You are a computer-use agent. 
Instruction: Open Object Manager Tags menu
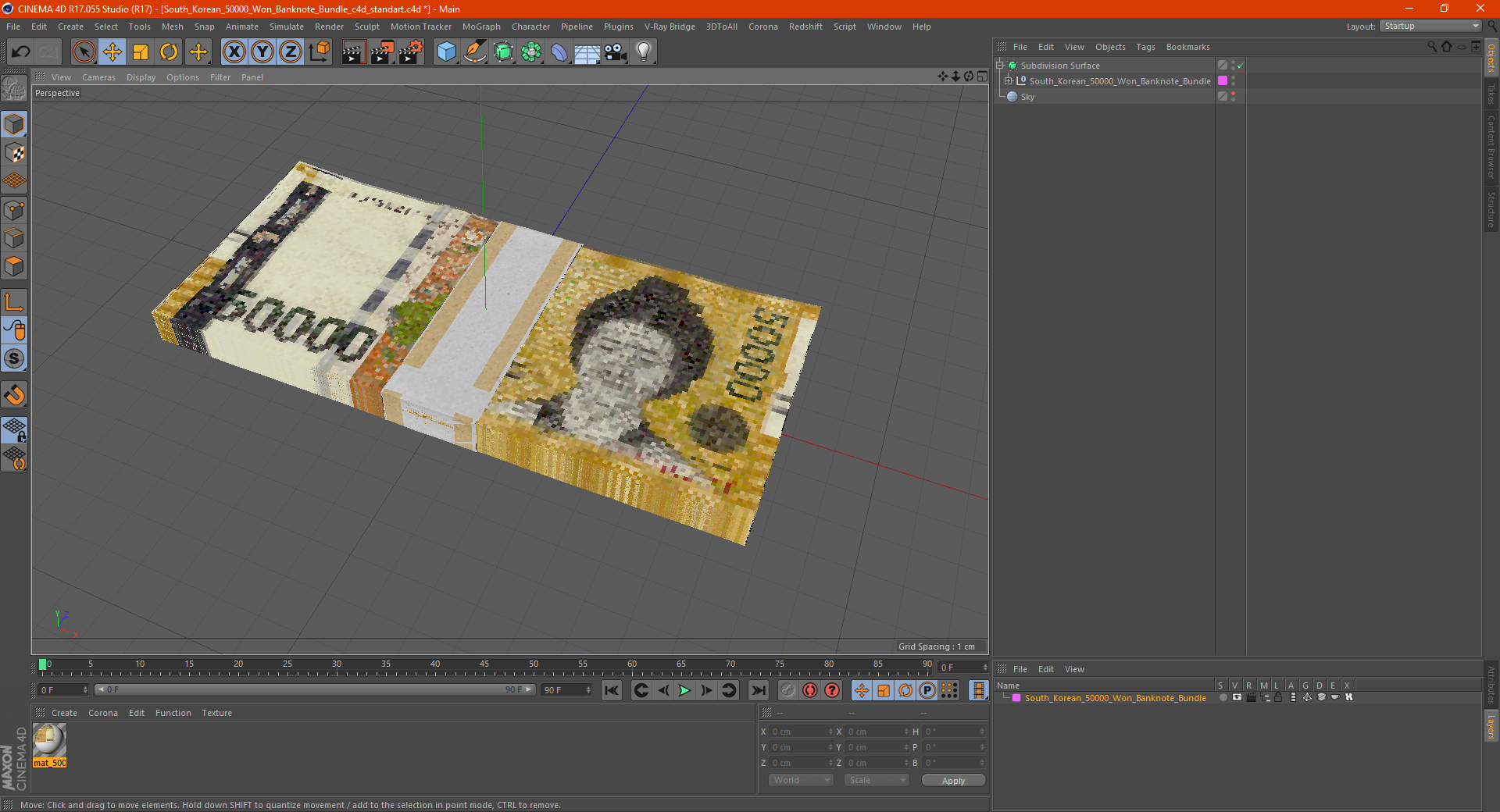pyautogui.click(x=1145, y=47)
